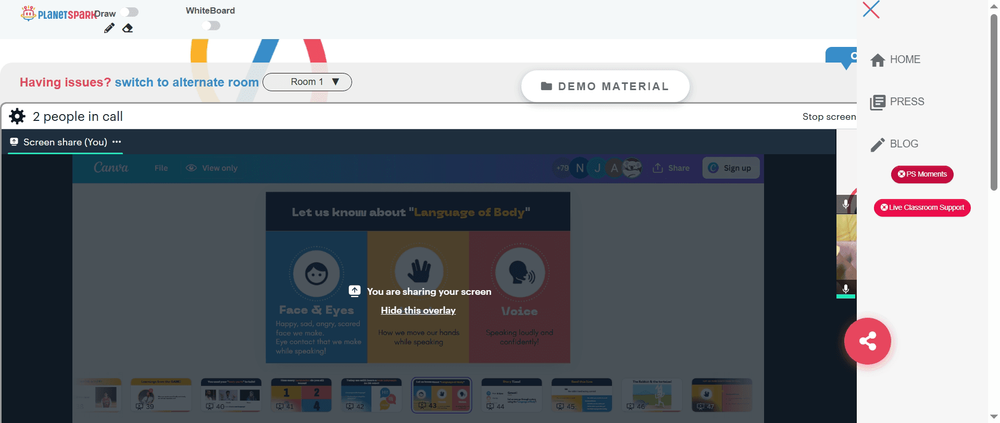Select slide thumbnail 40
This screenshot has width=1000, height=423.
click(x=231, y=395)
